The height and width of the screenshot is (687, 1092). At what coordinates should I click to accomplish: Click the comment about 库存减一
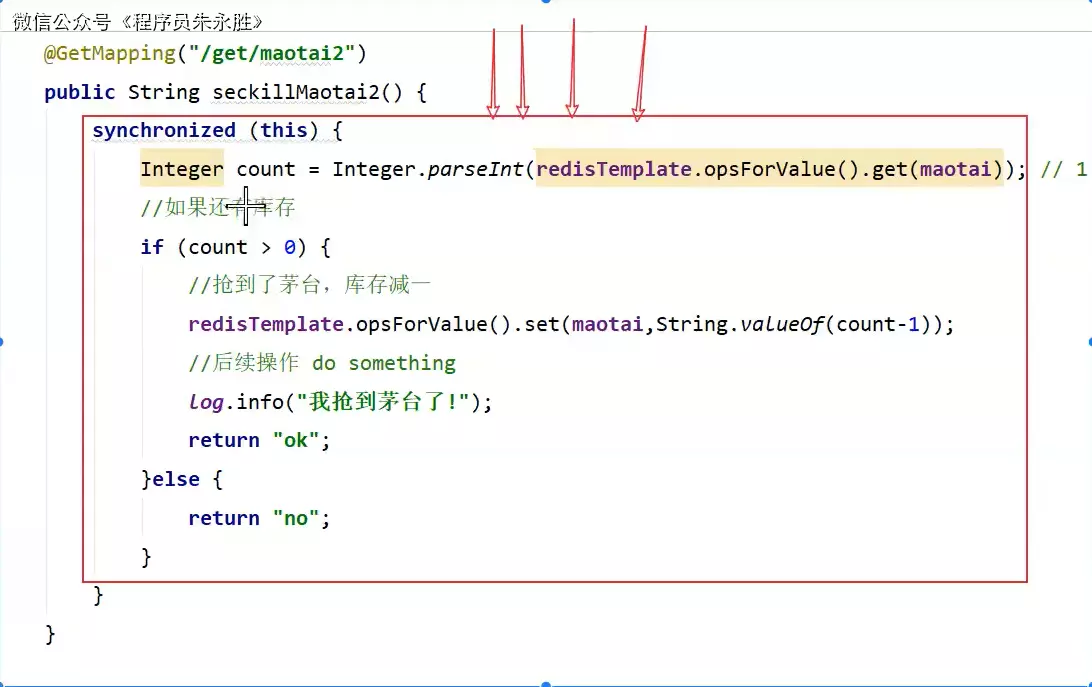click(309, 286)
